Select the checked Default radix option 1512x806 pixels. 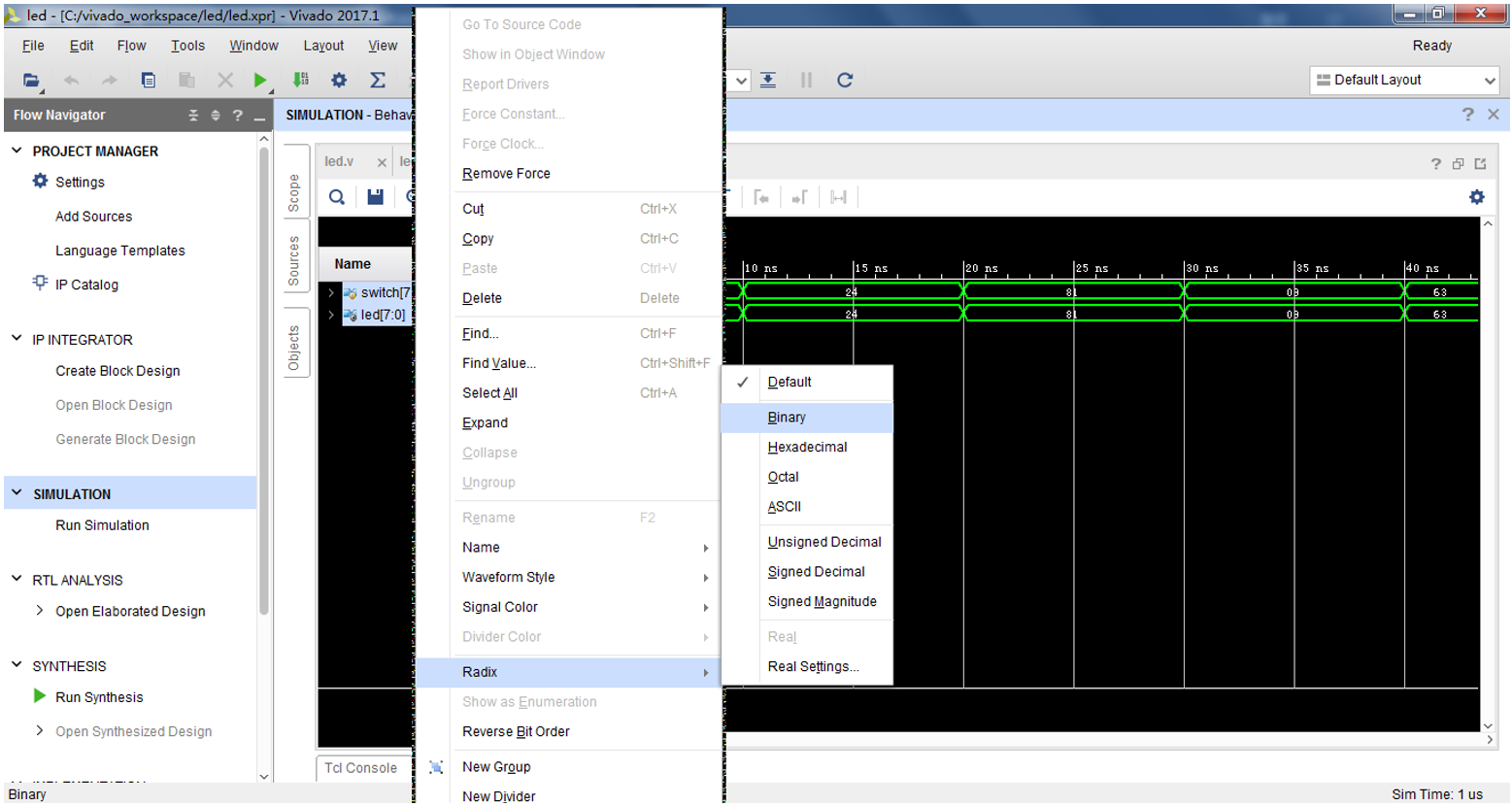(790, 383)
